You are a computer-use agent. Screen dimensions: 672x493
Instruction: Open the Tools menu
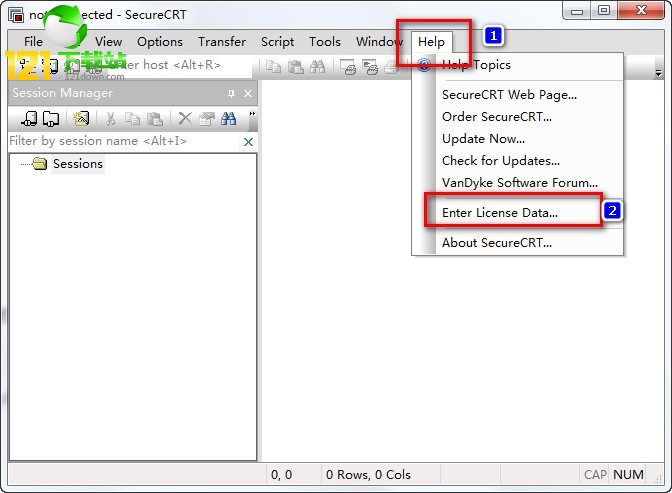click(325, 42)
